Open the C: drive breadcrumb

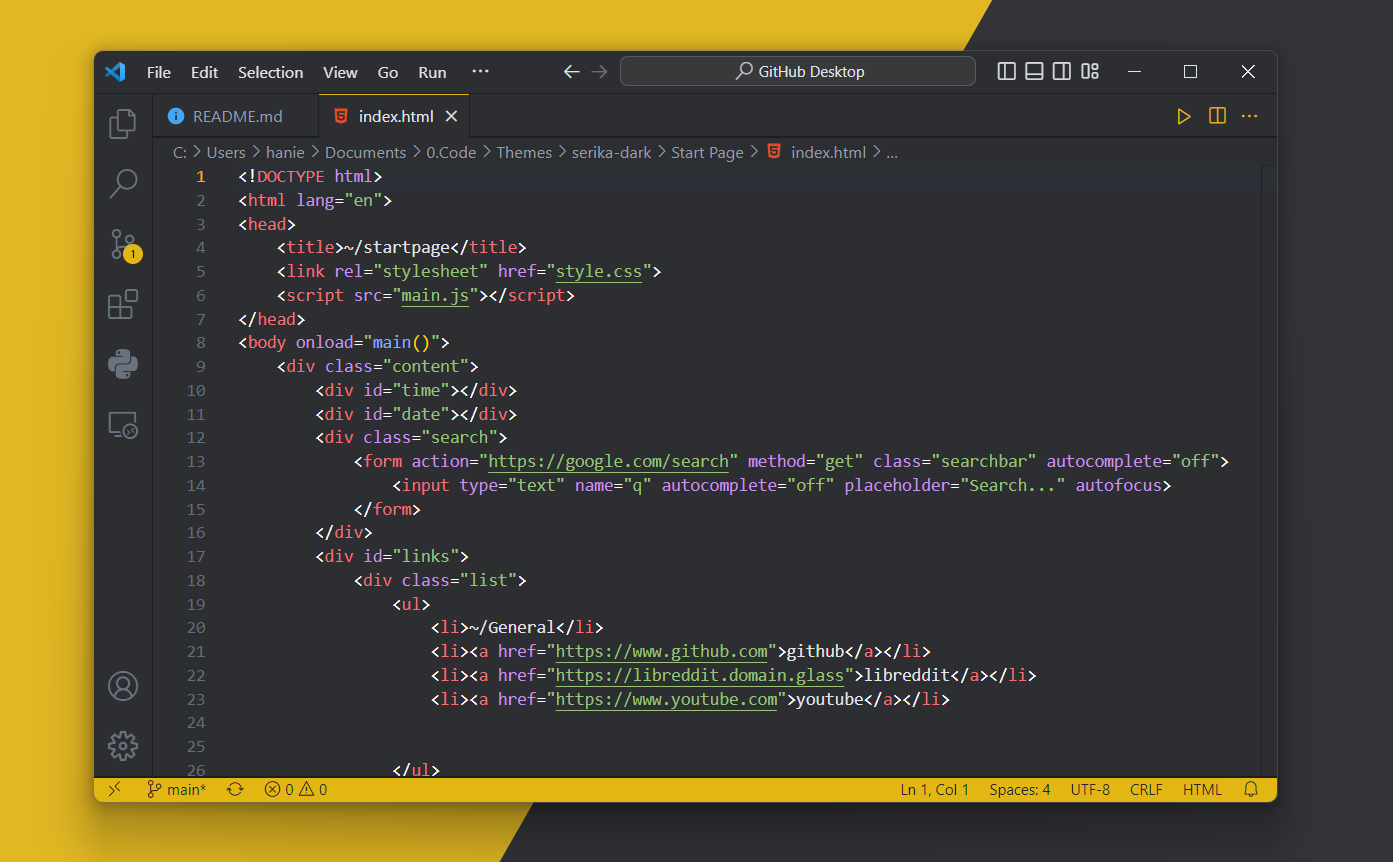tap(180, 152)
